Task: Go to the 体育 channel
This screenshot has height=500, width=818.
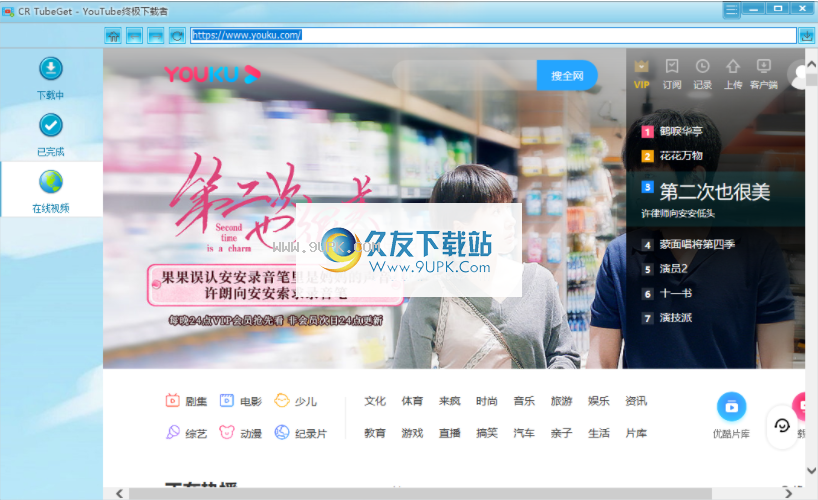Action: [412, 401]
